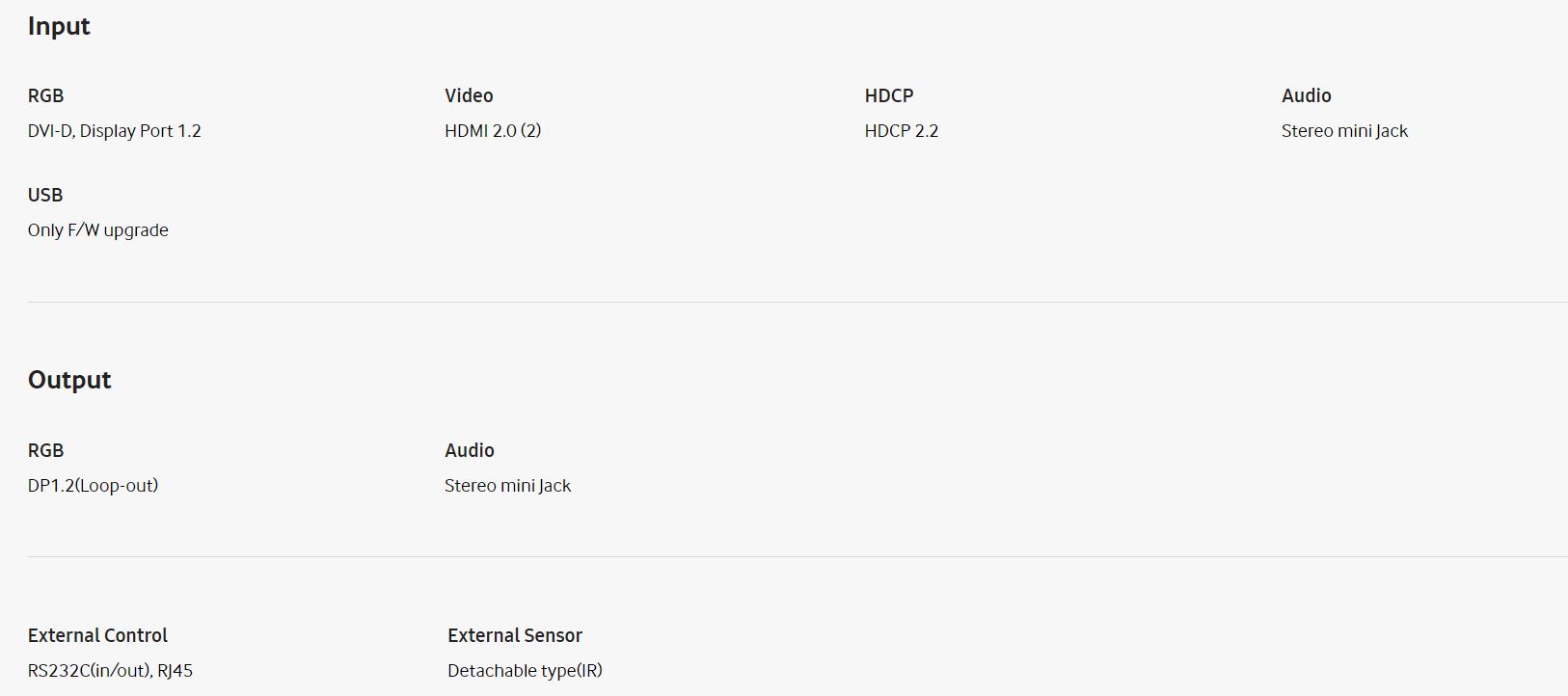Click the USB spec label
The width and height of the screenshot is (1568, 696).
click(45, 195)
